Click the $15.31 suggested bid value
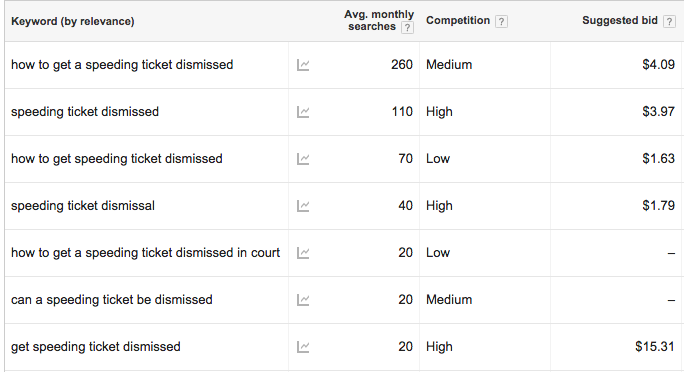Viewport: 684px width, 372px height. [655, 347]
